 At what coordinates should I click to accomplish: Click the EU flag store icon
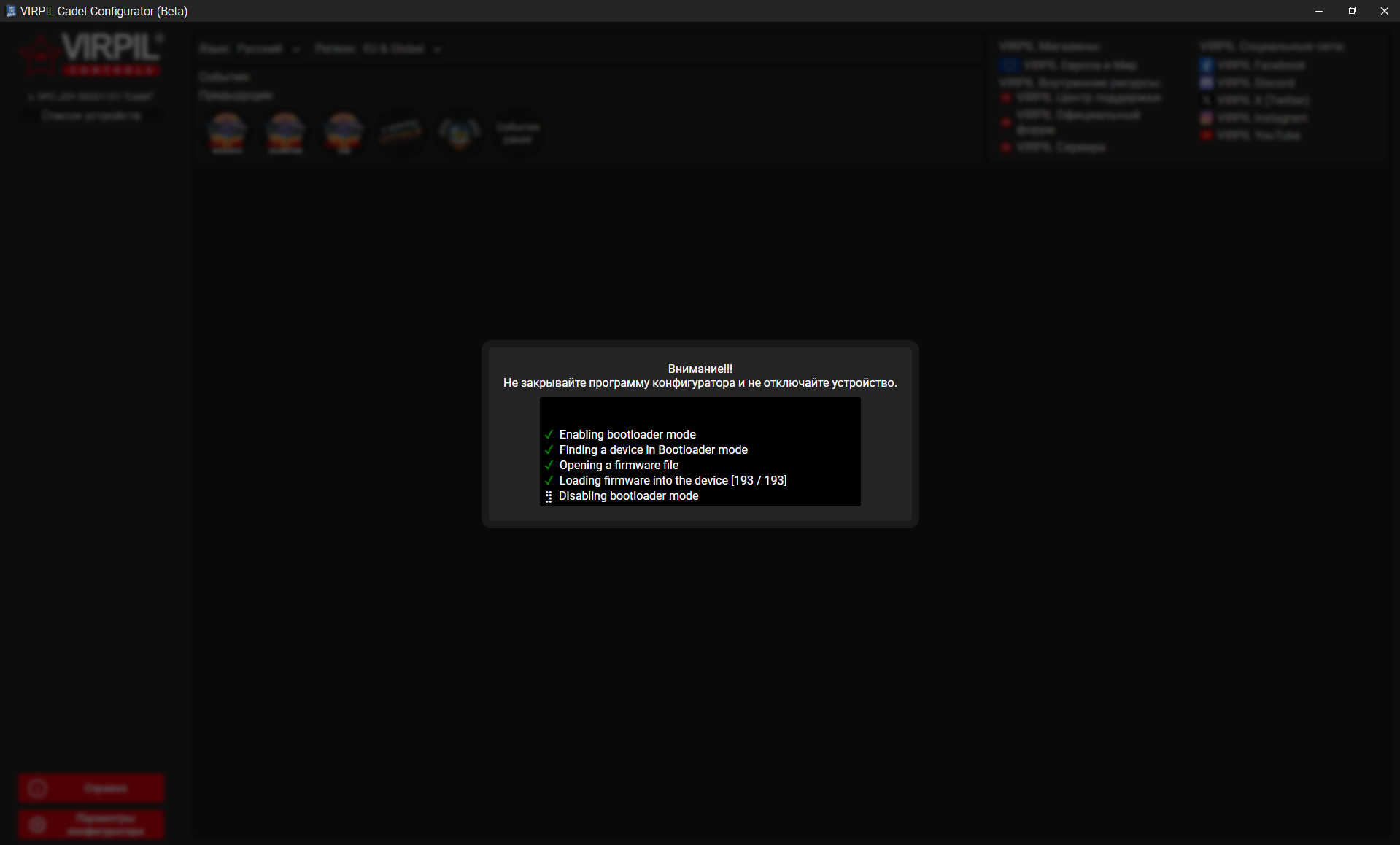point(1010,66)
